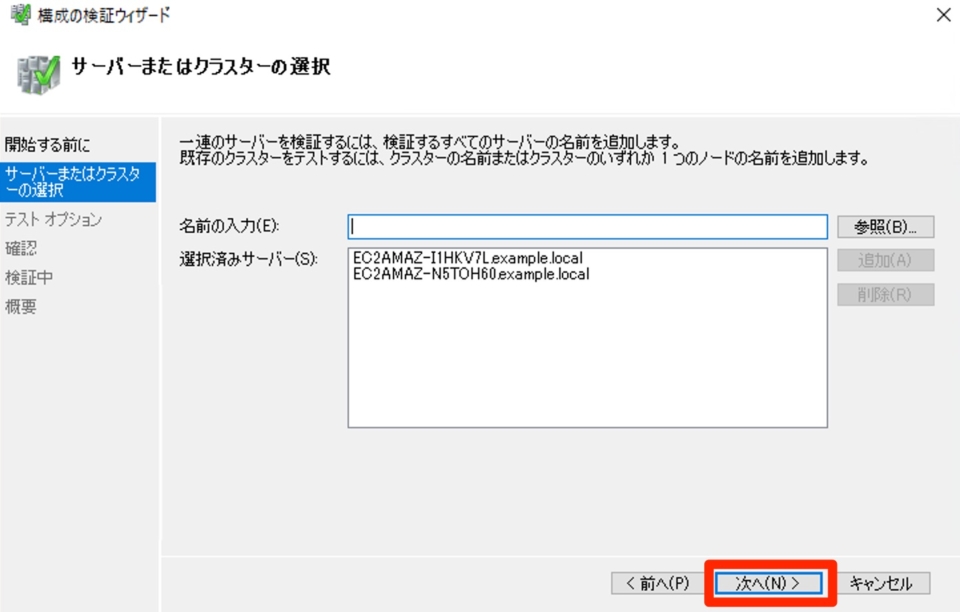Click the 追加(A) add button
Viewport: 960px width, 612px height.
885,261
